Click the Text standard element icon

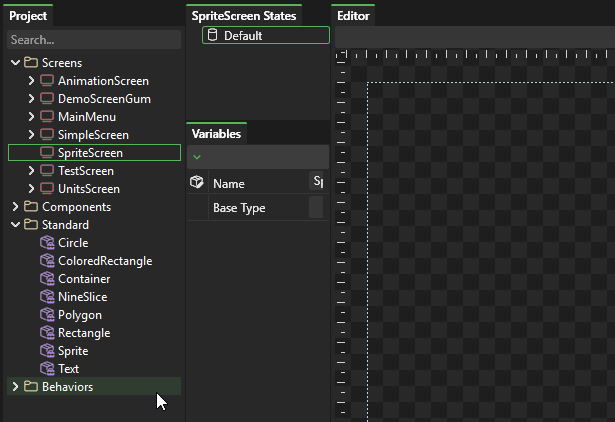click(x=47, y=369)
